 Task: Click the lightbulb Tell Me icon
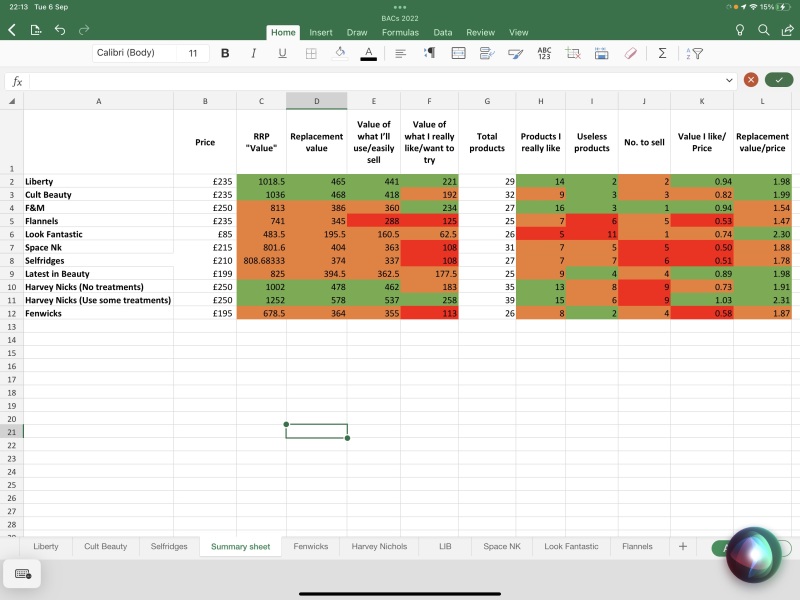pyautogui.click(x=740, y=31)
